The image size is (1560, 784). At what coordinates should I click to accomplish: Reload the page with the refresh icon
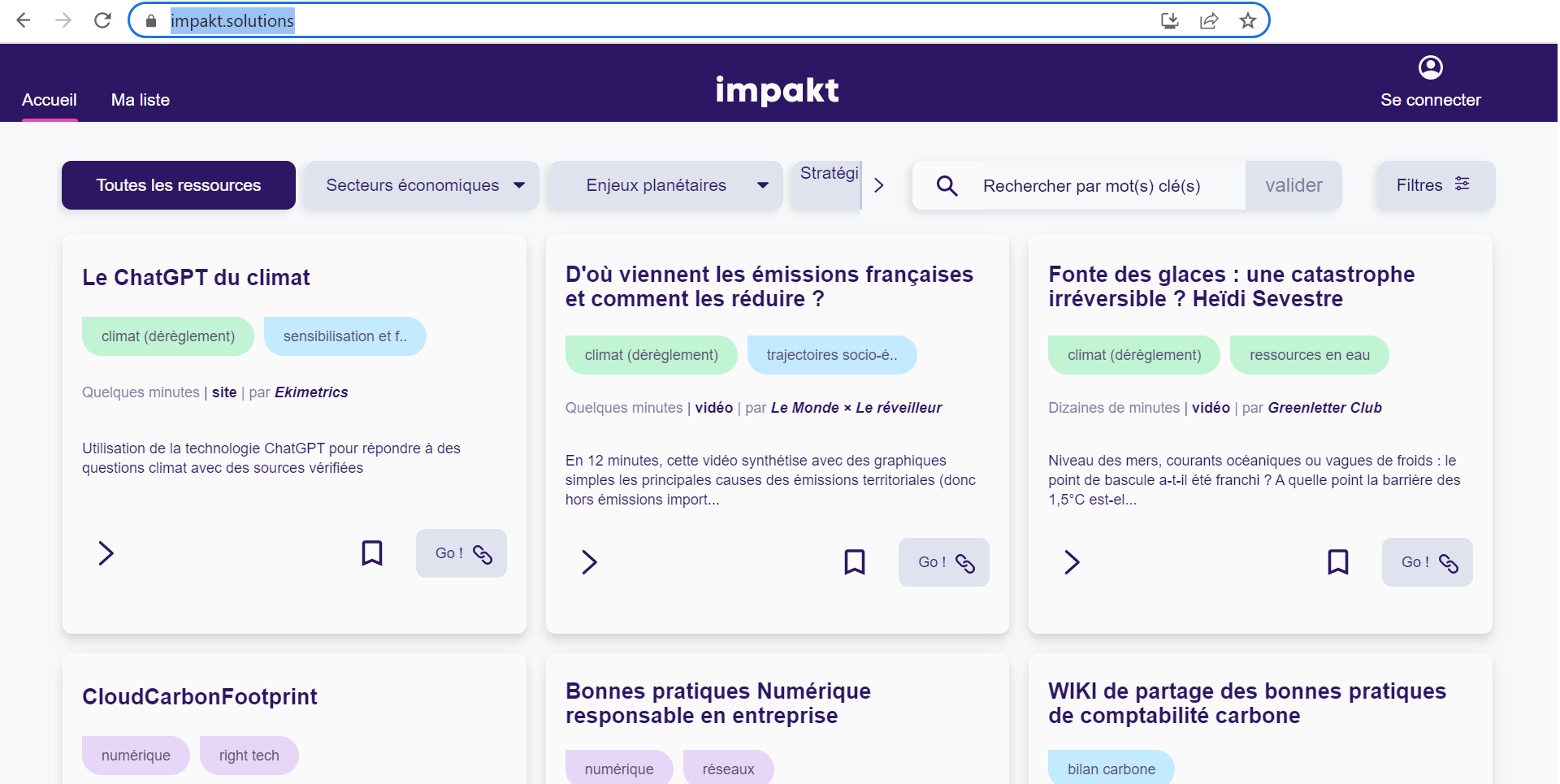[102, 20]
